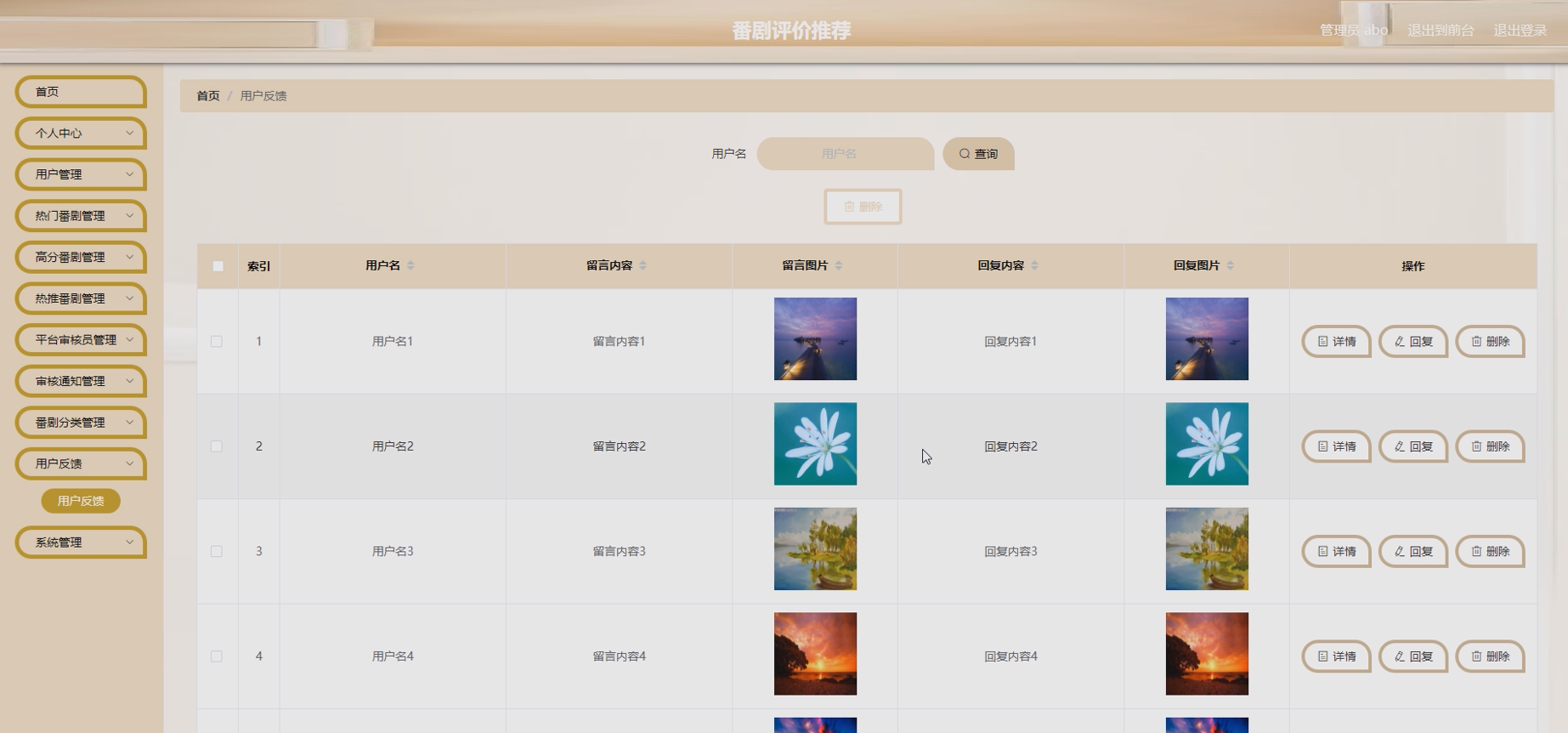Check the checkbox for row 用户名4
The height and width of the screenshot is (733, 1568).
point(217,656)
